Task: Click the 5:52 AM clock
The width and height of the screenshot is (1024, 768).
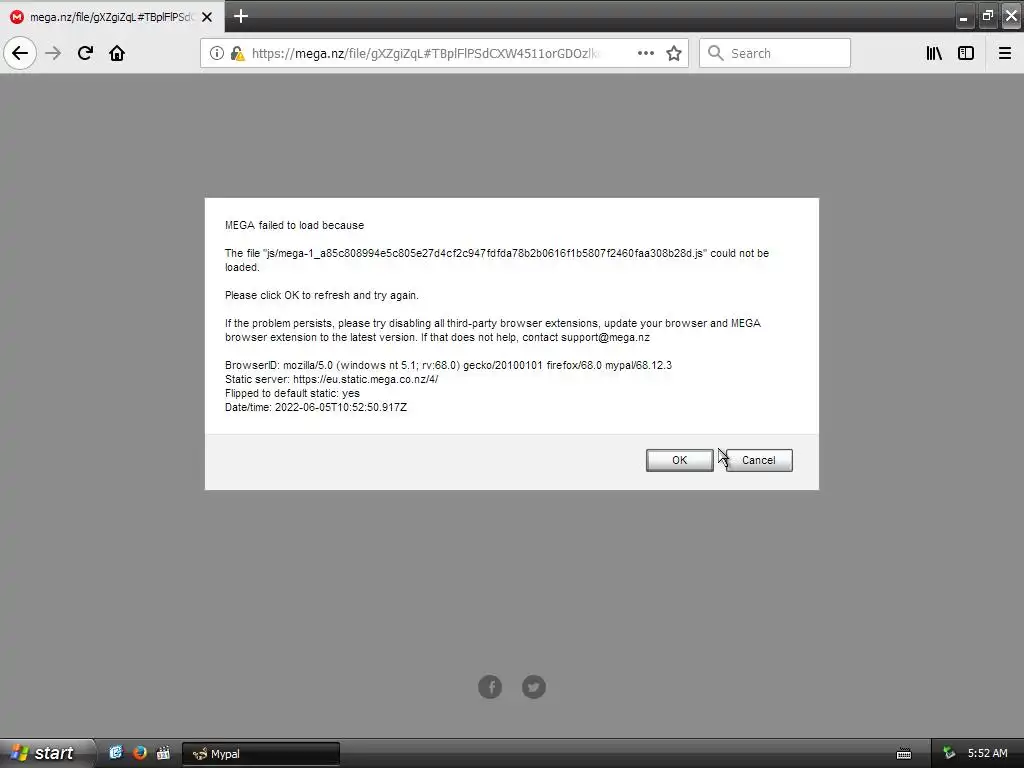Action: pos(987,753)
